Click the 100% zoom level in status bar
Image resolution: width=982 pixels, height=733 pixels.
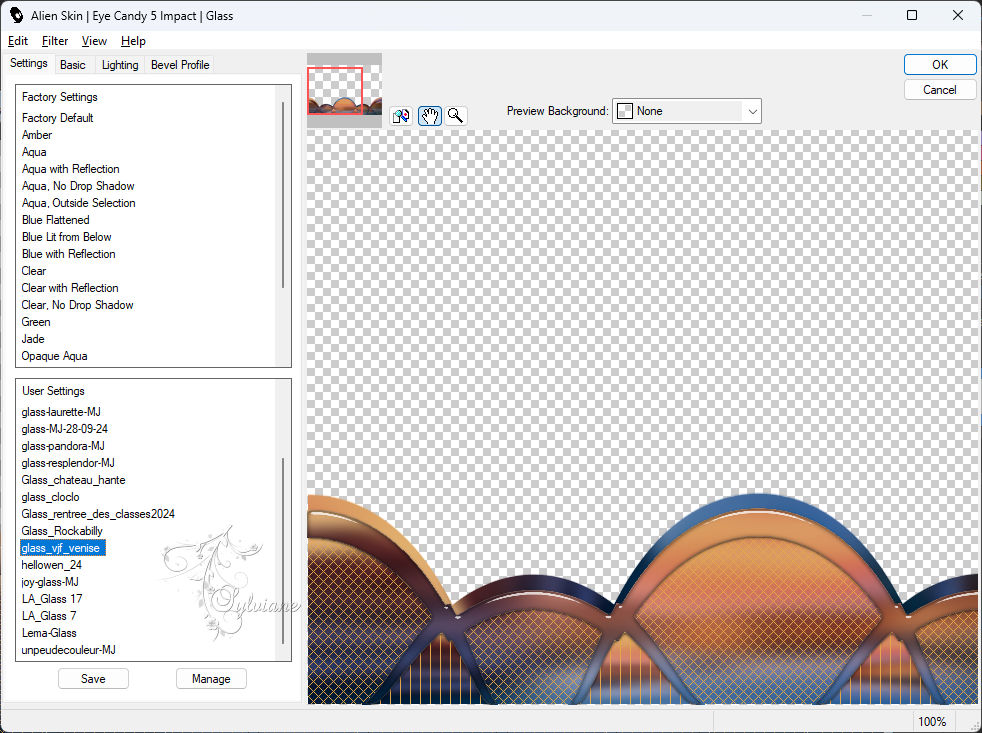(932, 721)
